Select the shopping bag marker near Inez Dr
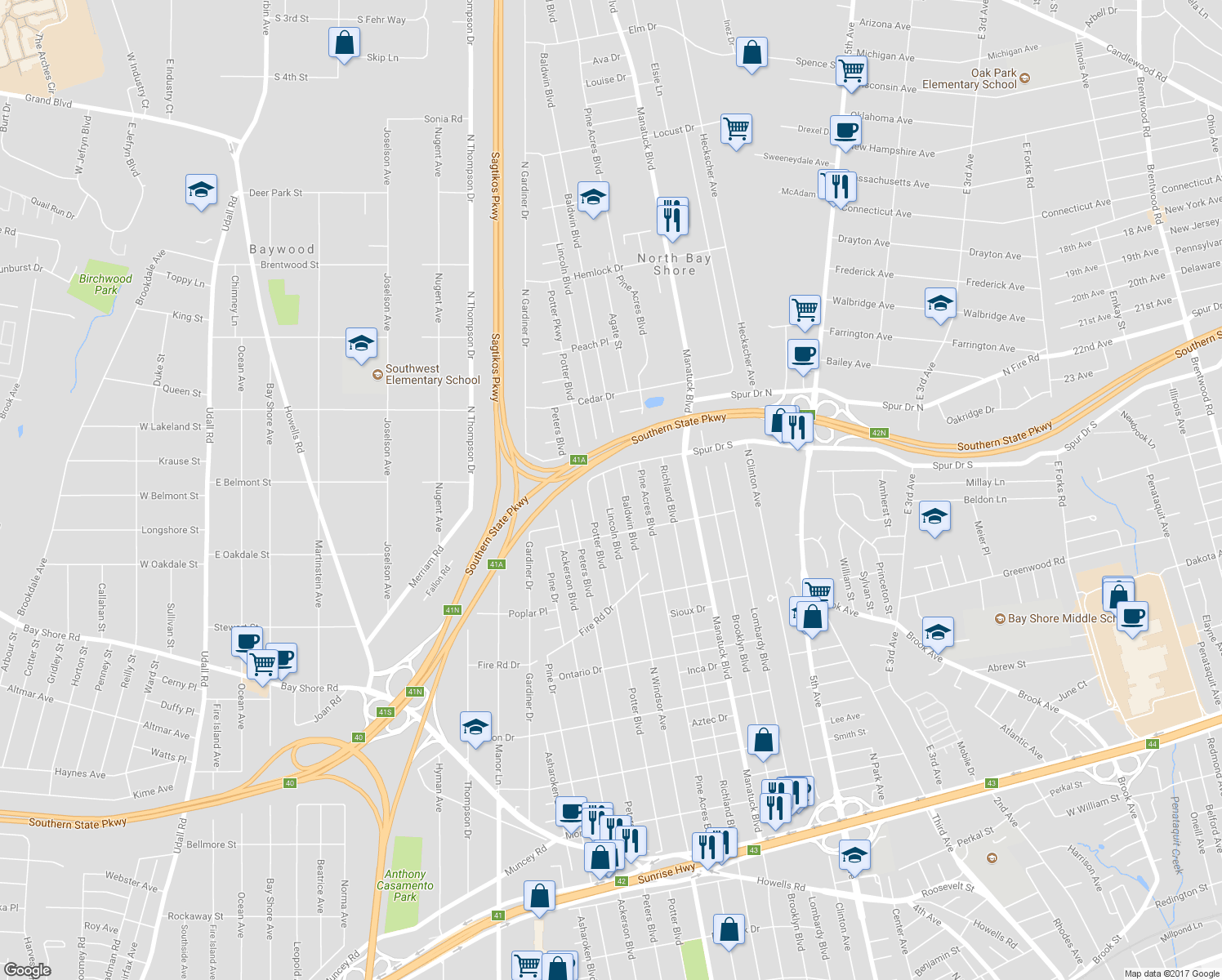Image resolution: width=1222 pixels, height=980 pixels. click(x=751, y=53)
